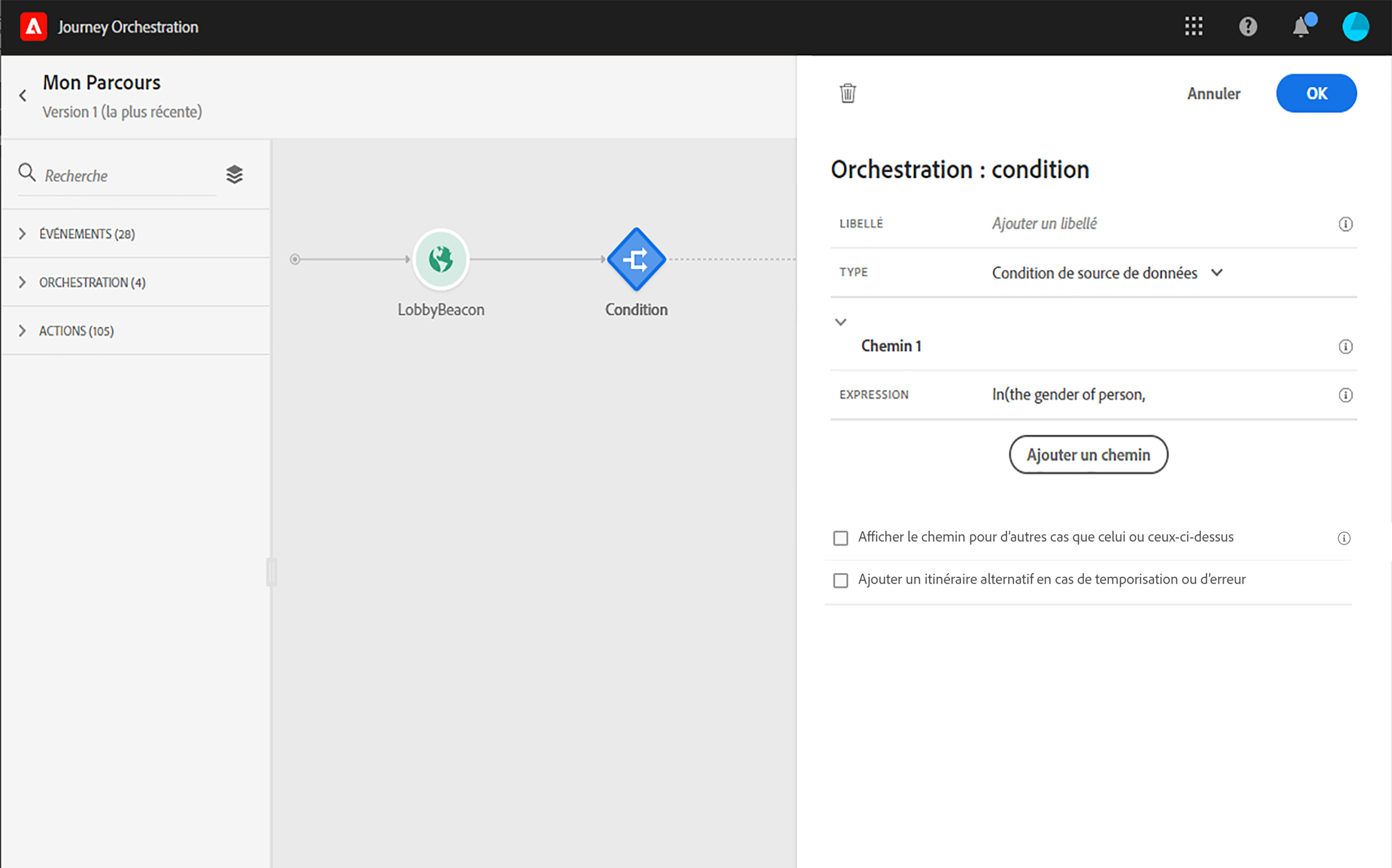Check 'Ajouter un itinéraire alternatif' checkbox
The image size is (1392, 868).
point(840,580)
